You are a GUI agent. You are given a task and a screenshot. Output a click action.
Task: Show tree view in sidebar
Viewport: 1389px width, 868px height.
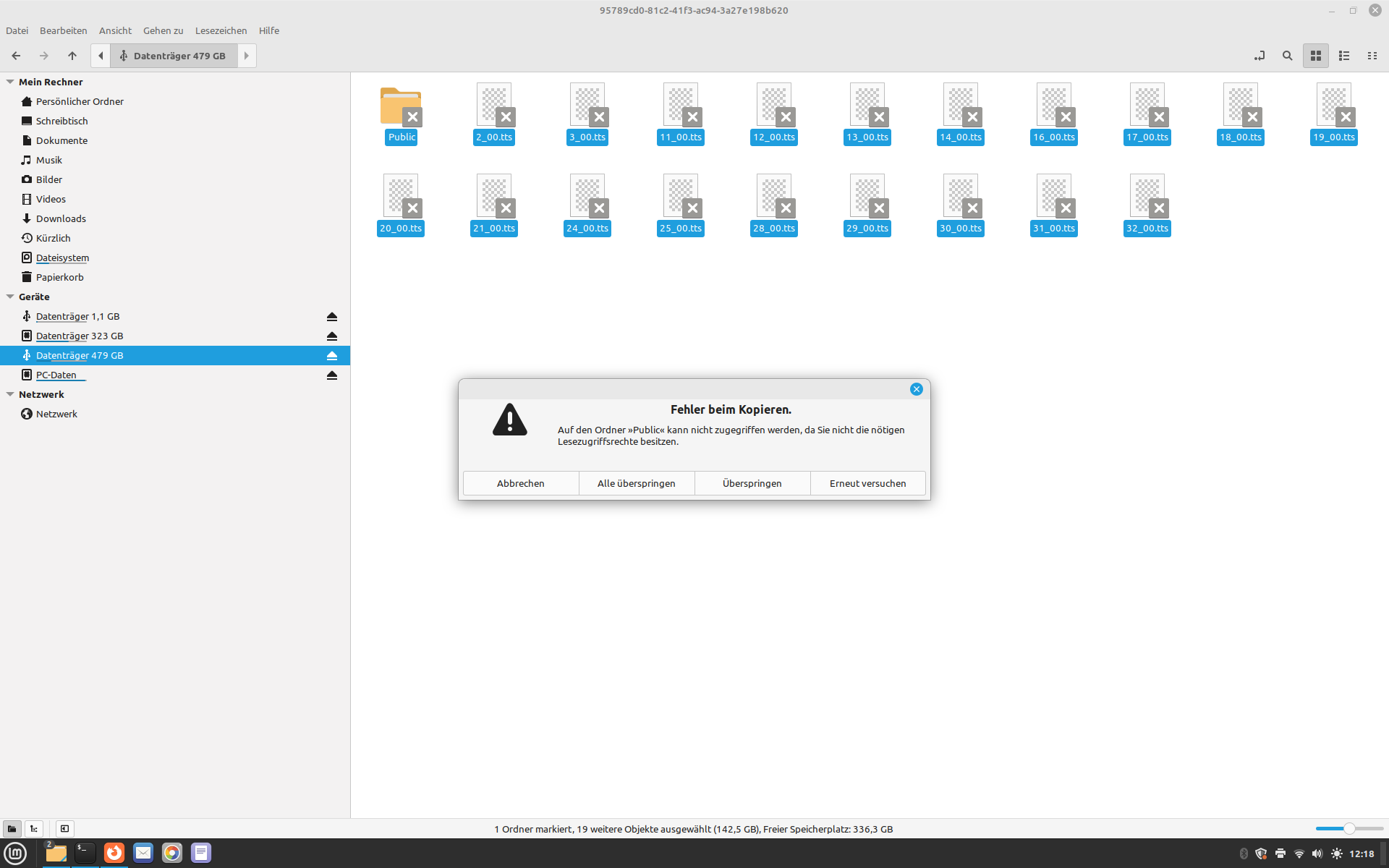pyautogui.click(x=34, y=829)
